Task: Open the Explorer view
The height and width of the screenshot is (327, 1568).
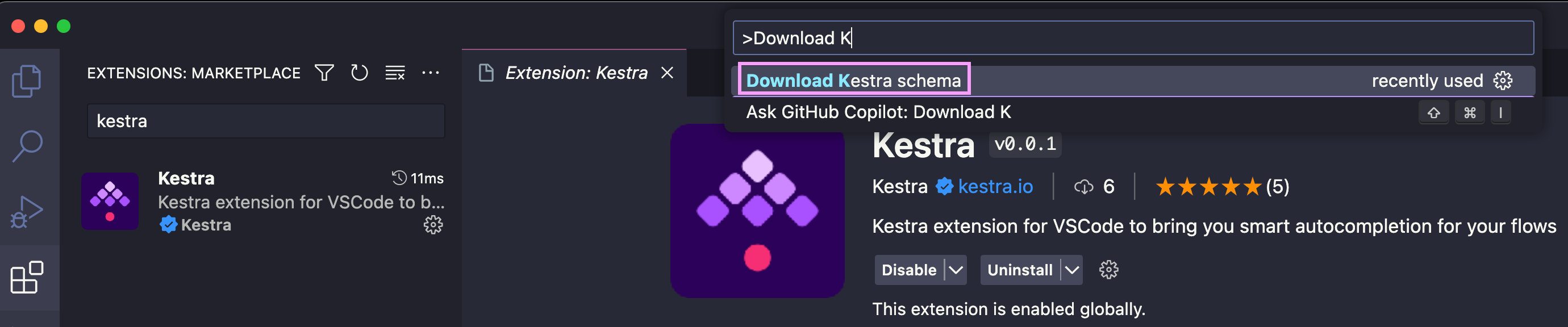Action: pos(27,81)
